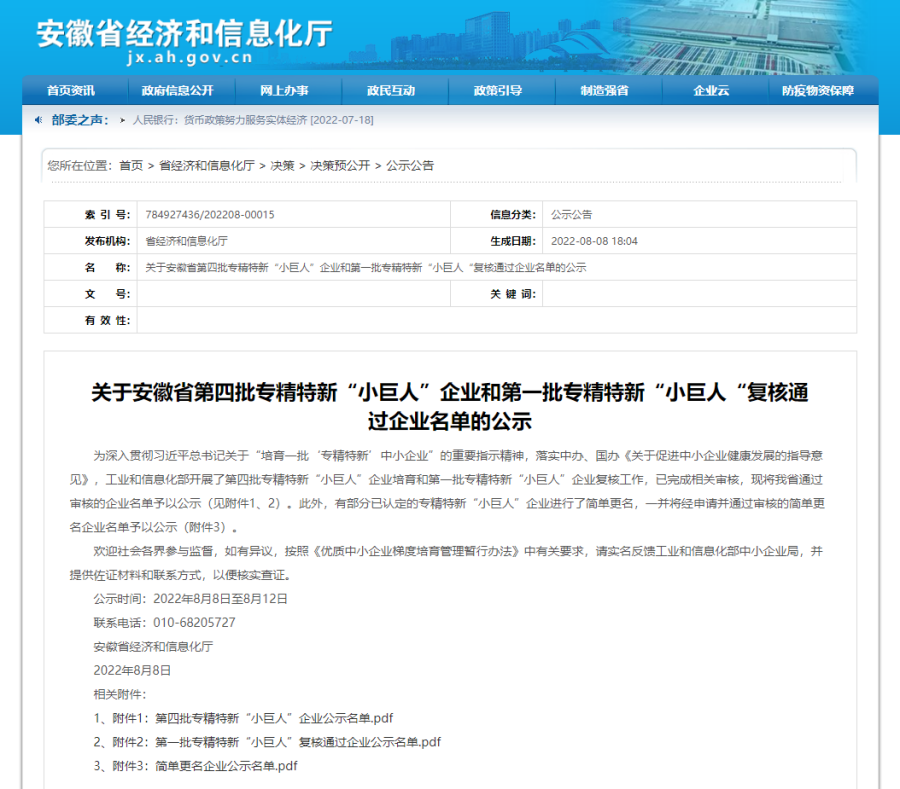The width and height of the screenshot is (900, 789).
Task: Click 省经济和信息化厅 in the breadcrumb
Action: click(207, 166)
